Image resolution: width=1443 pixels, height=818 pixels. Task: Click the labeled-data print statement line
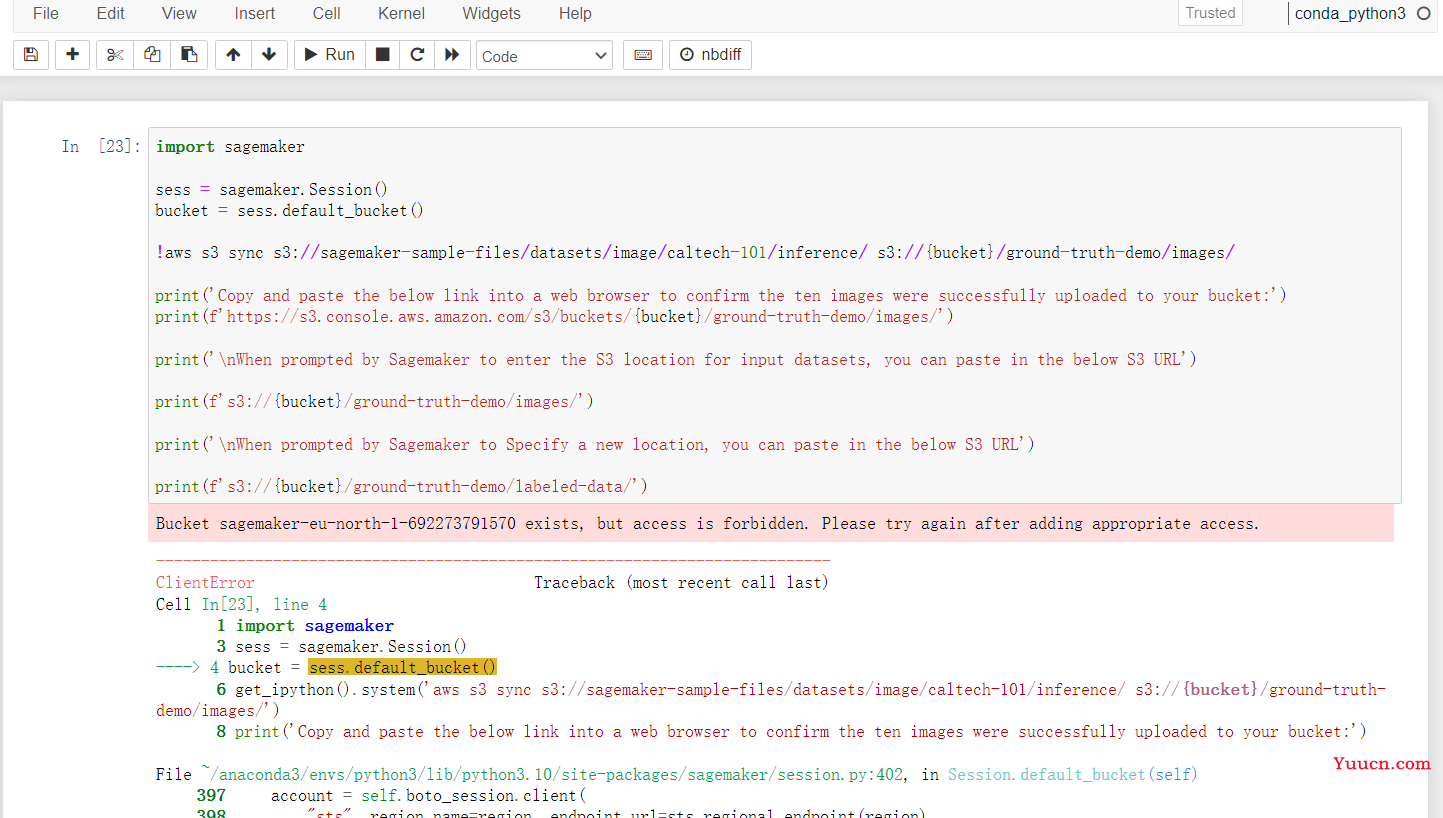tap(401, 487)
